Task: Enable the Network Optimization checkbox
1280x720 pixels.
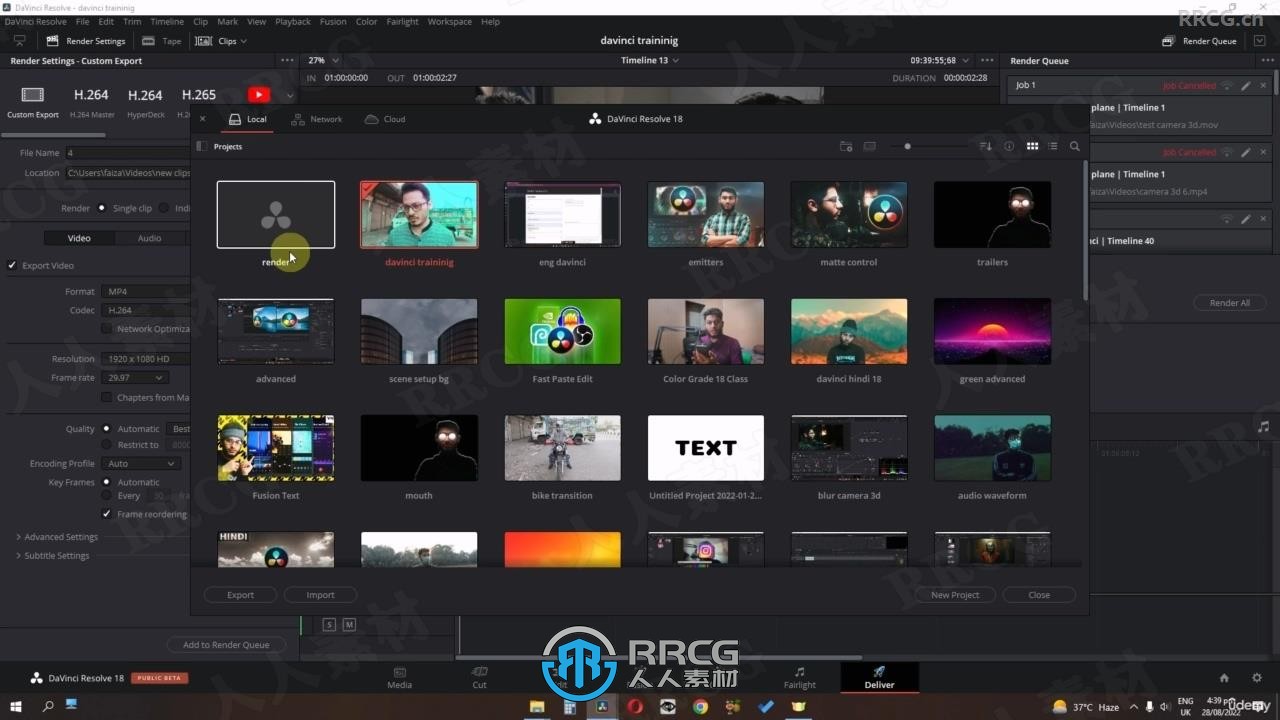Action: pos(107,328)
